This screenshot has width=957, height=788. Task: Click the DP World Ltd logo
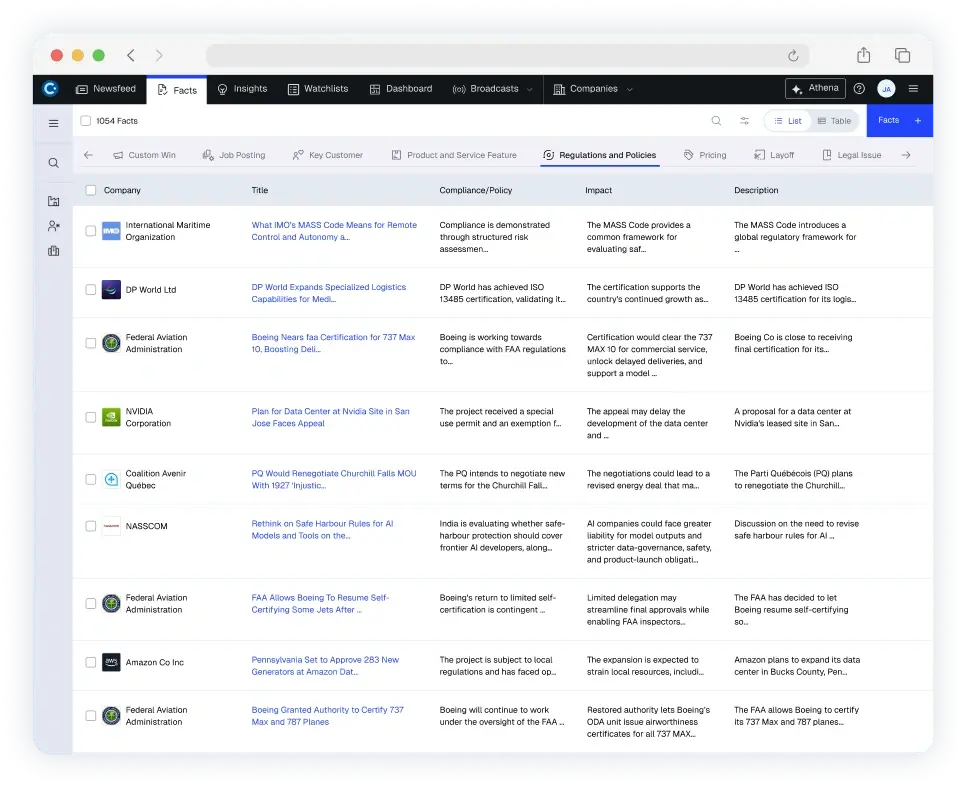click(x=111, y=289)
